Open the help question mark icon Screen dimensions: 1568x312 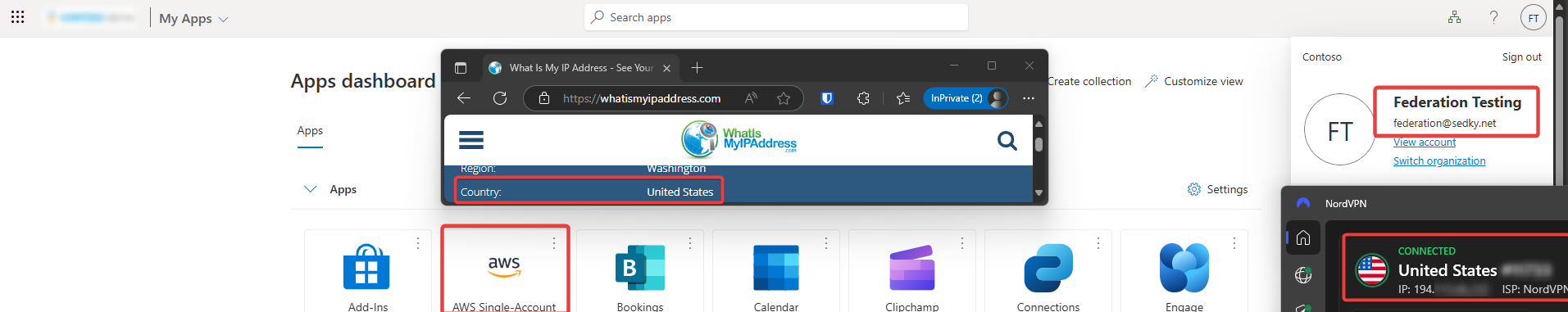(1493, 17)
